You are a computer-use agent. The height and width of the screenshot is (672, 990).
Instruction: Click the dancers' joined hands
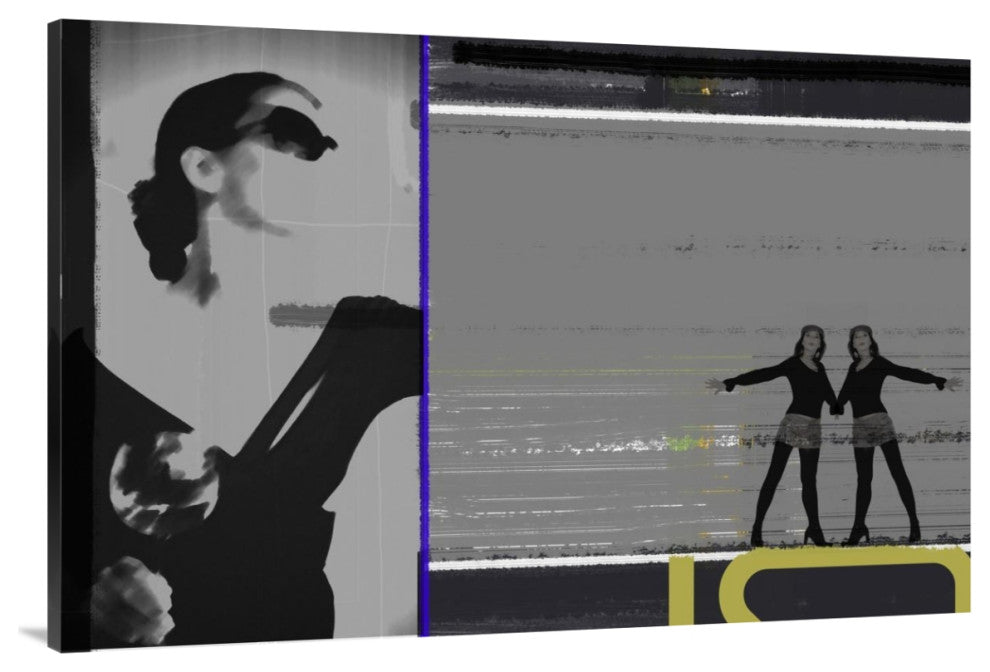click(835, 407)
